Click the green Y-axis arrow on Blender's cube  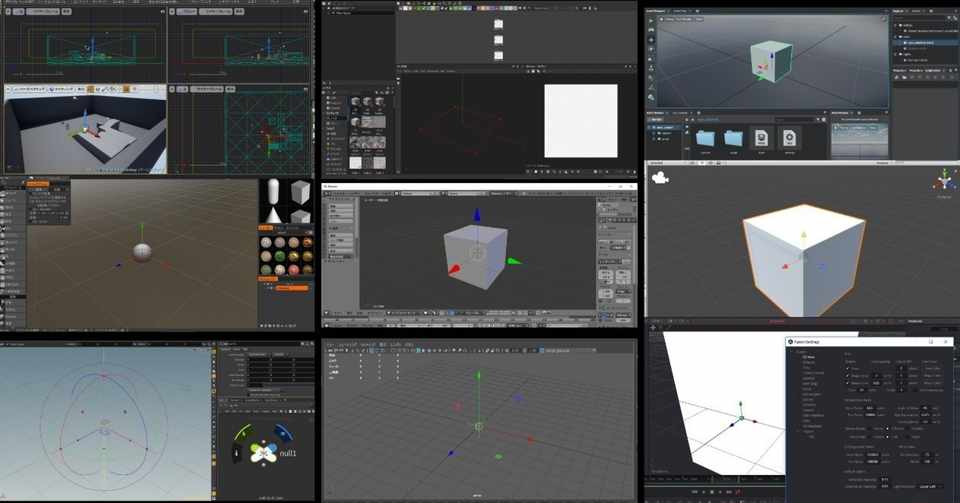point(514,261)
